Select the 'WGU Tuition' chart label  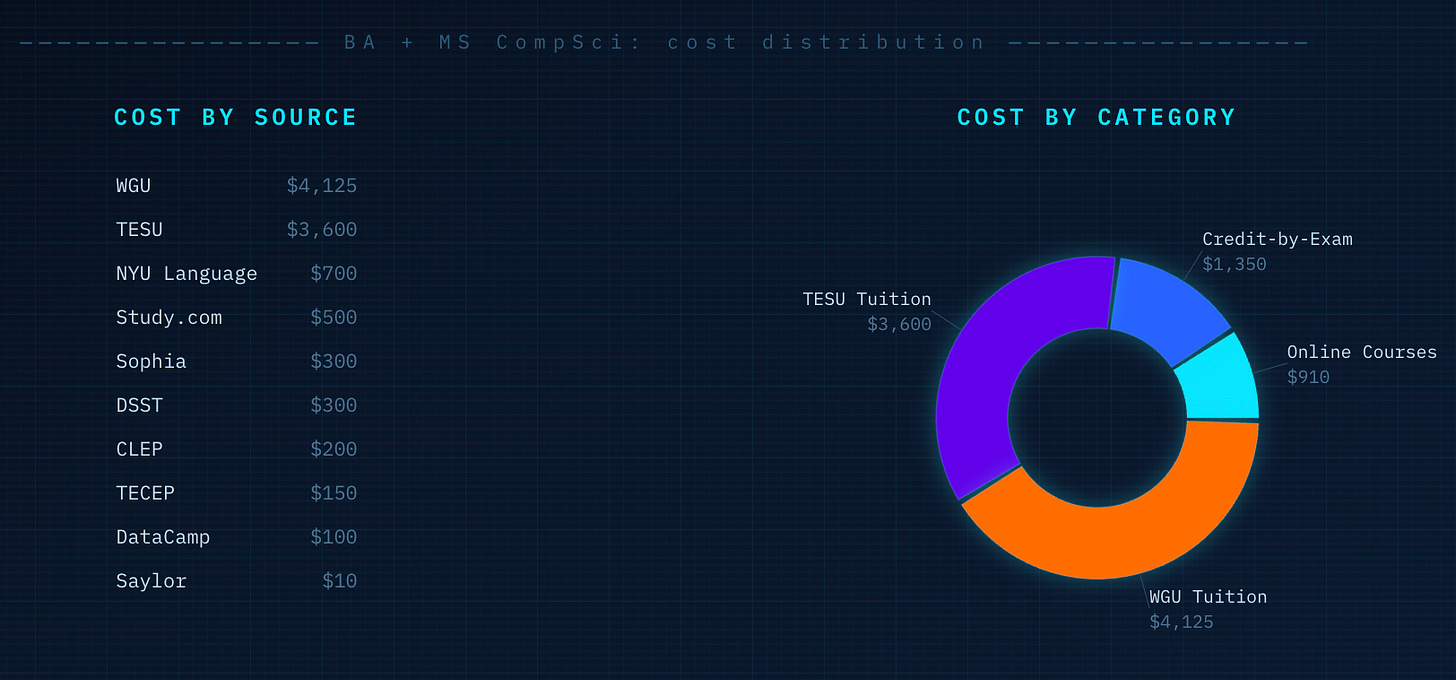pos(1208,597)
